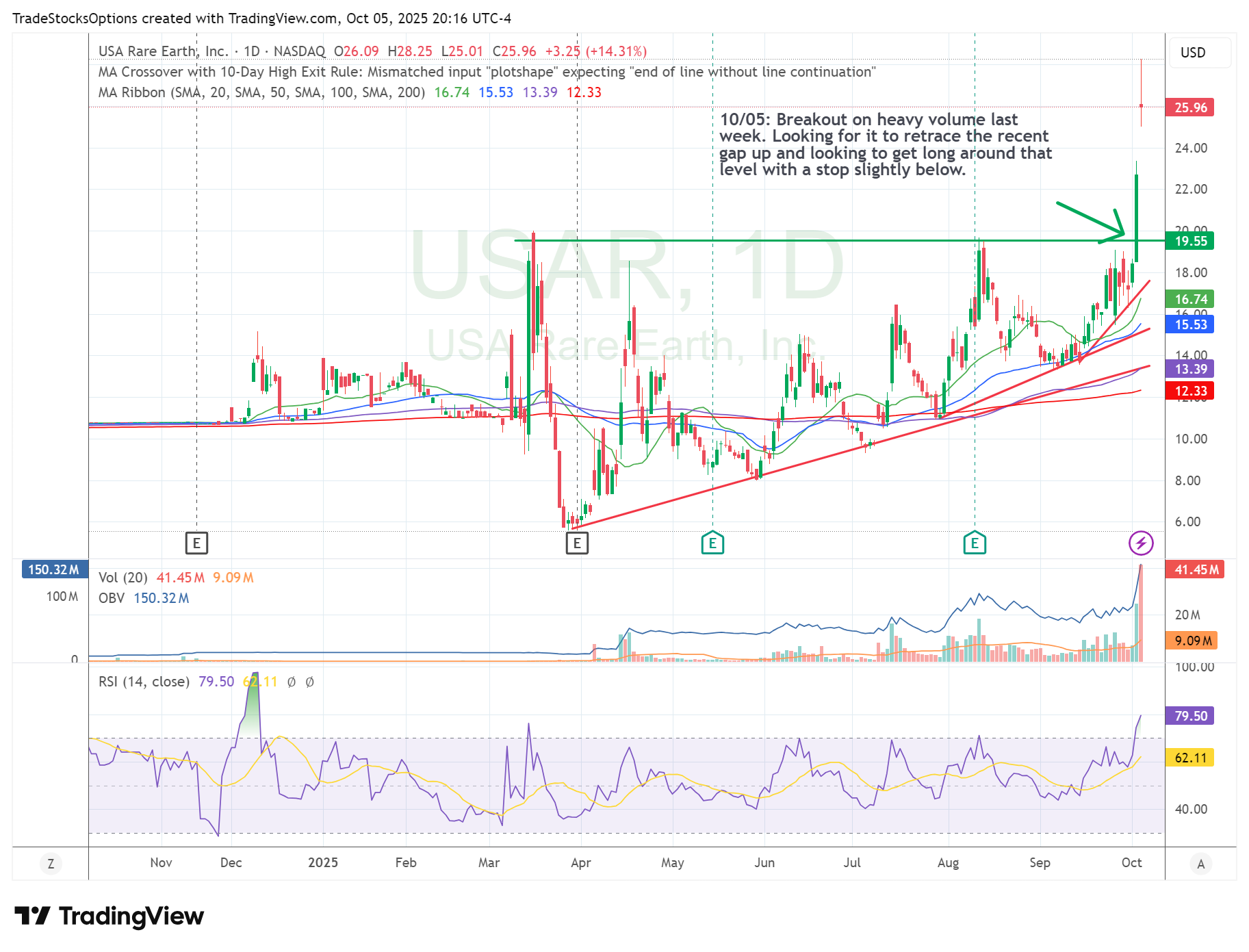Open the black E earnings marker near April
1249x952 pixels.
click(x=577, y=543)
